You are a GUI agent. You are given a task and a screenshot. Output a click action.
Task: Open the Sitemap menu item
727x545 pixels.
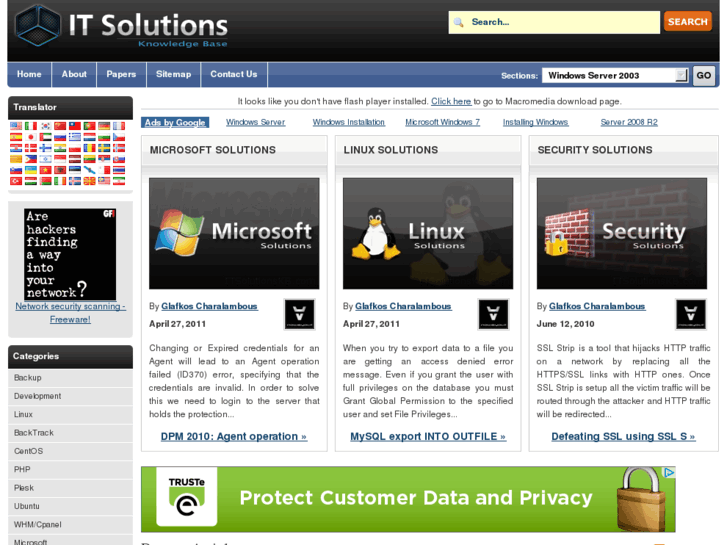[x=173, y=74]
